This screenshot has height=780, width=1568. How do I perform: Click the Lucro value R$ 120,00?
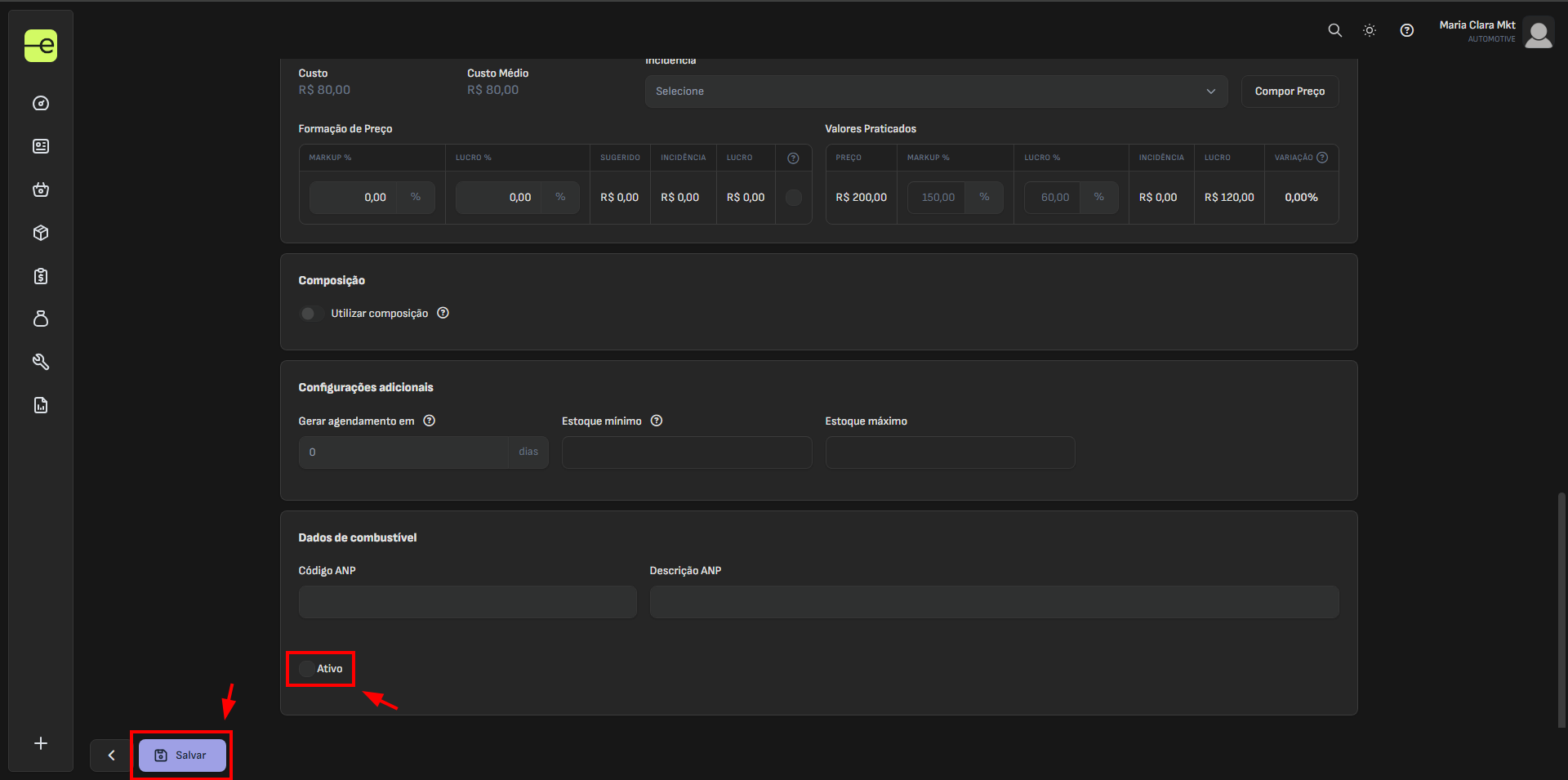pos(1229,198)
